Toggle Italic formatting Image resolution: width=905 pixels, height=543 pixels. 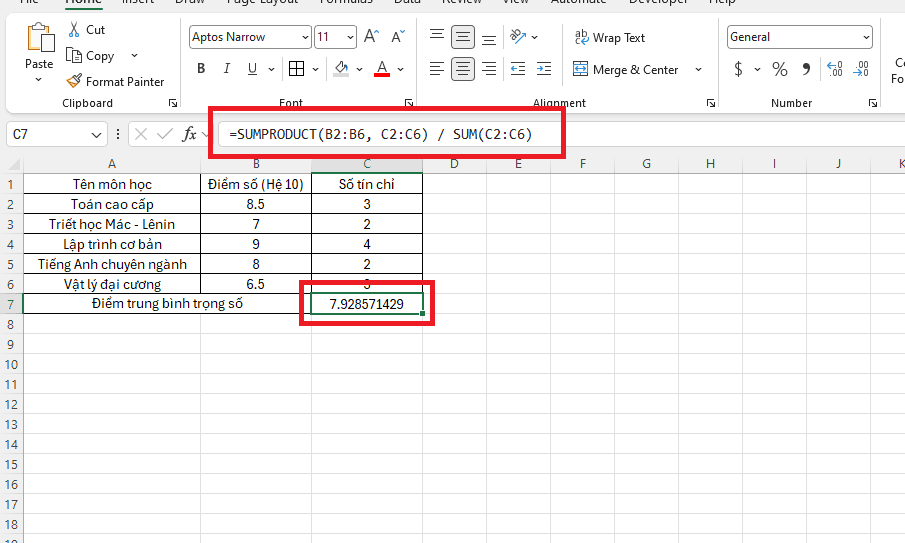(227, 69)
